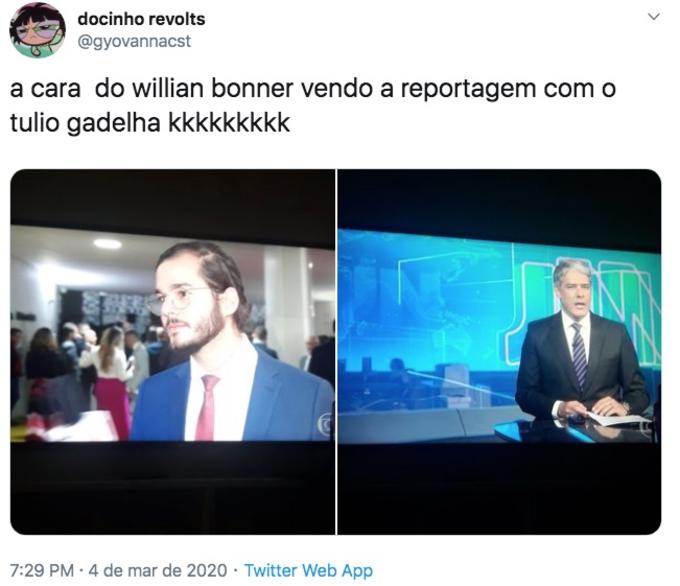Click the papers on the anchor's desk
This screenshot has height=586, width=680.
[618, 419]
